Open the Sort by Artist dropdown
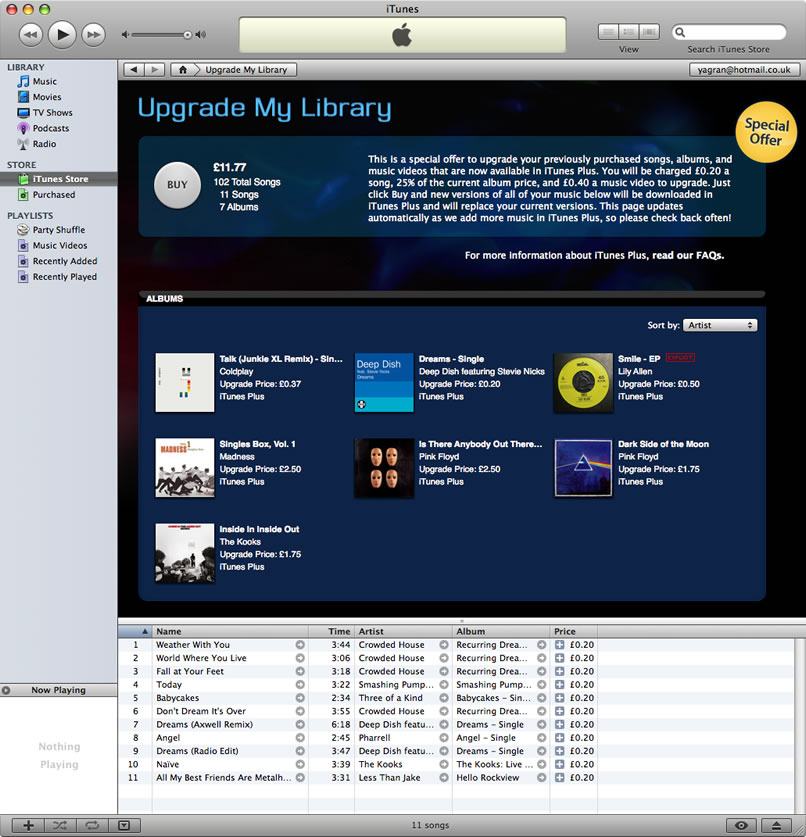This screenshot has width=806, height=837. (x=720, y=325)
